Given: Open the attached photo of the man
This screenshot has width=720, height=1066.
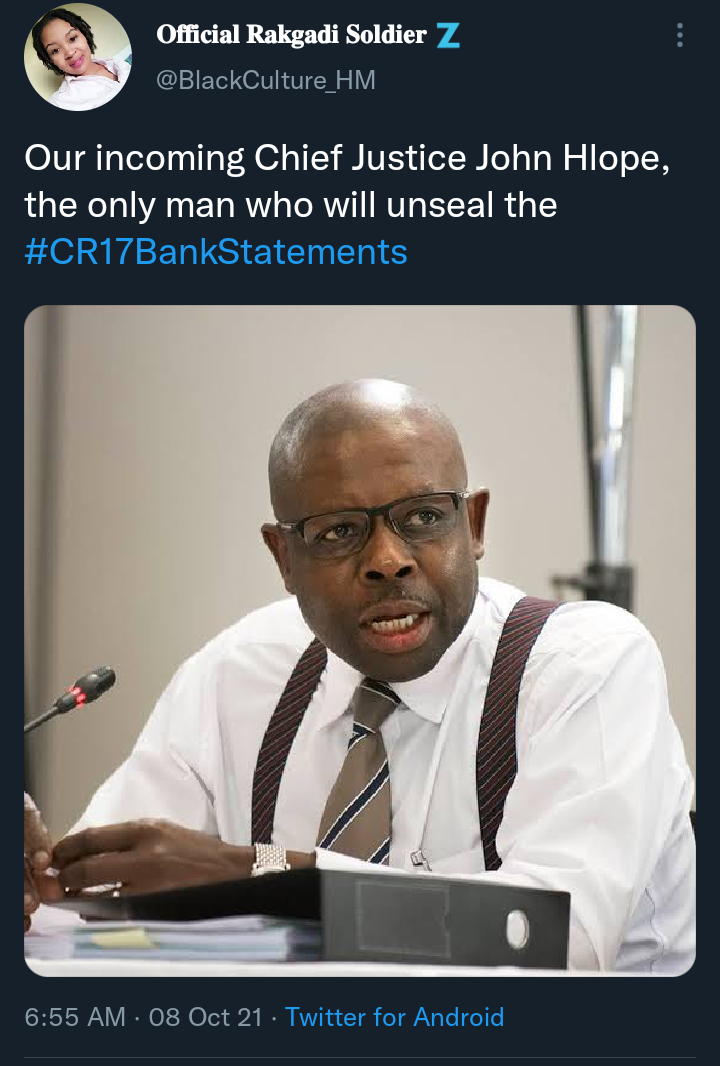Looking at the screenshot, I should click(360, 640).
